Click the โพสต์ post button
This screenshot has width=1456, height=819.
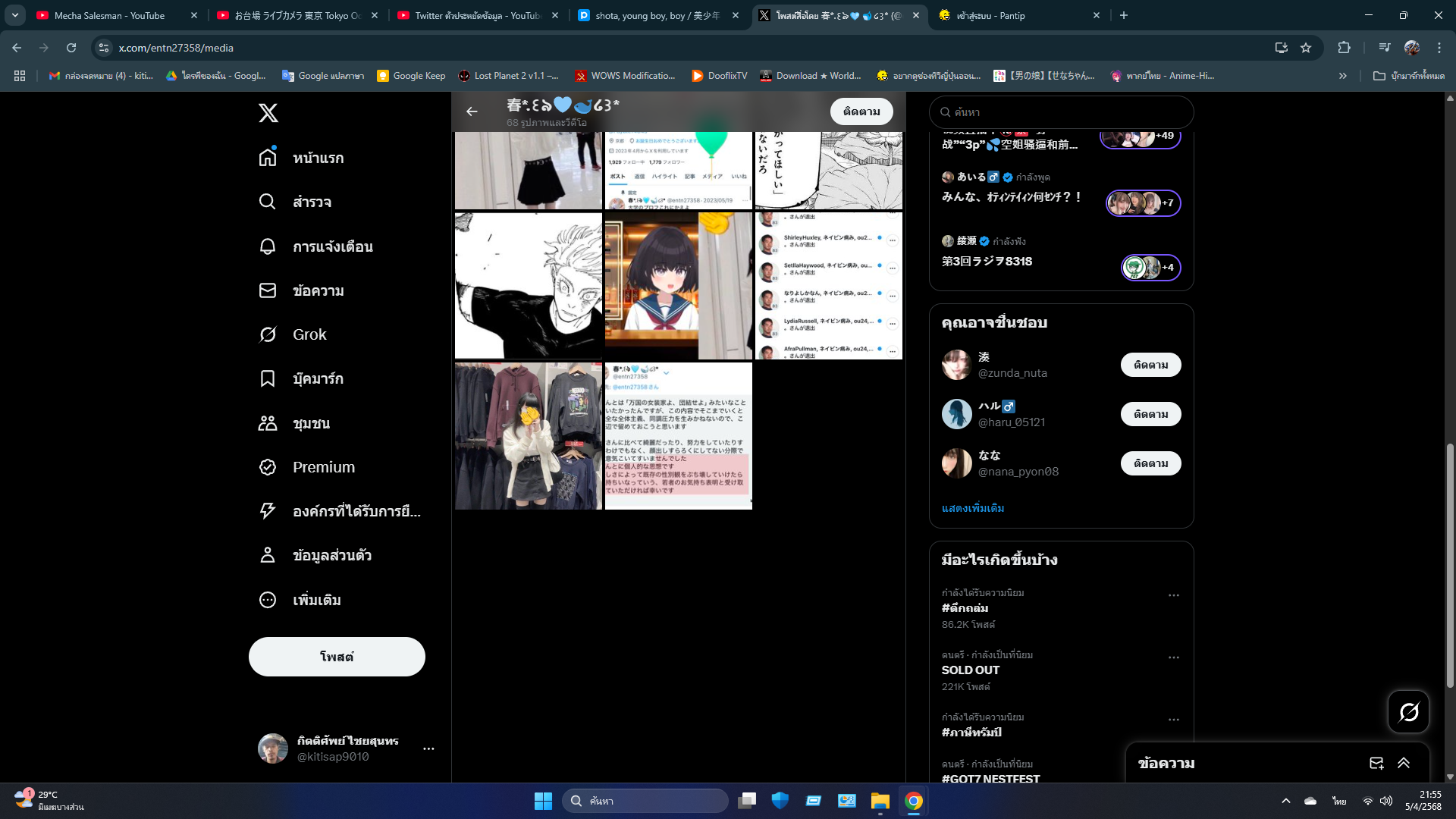coord(337,657)
